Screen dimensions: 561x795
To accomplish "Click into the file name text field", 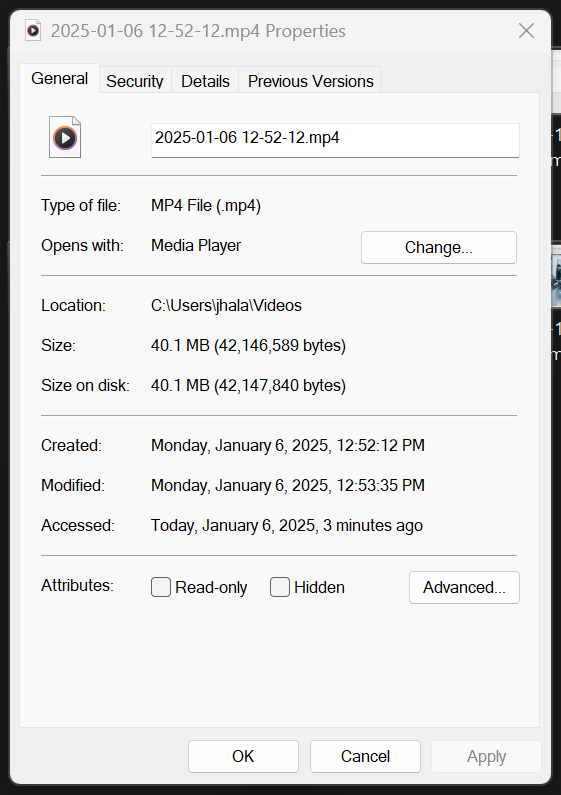I will coord(335,140).
